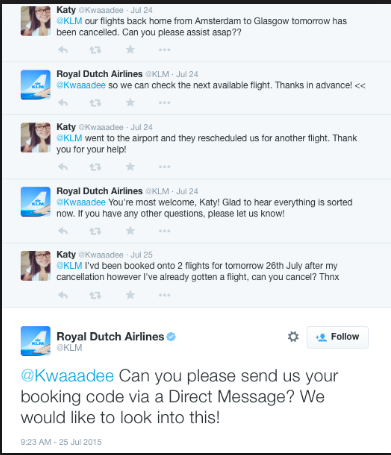The image size is (391, 455).
Task: Open the Royal Dutch Airlines name in the main tweet
Action: pyautogui.click(x=110, y=337)
